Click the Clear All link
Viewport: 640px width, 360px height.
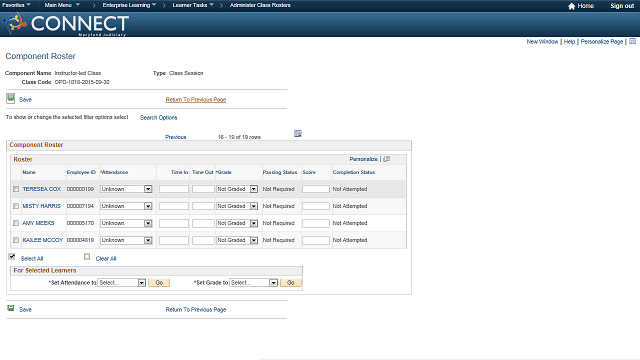pyautogui.click(x=106, y=259)
